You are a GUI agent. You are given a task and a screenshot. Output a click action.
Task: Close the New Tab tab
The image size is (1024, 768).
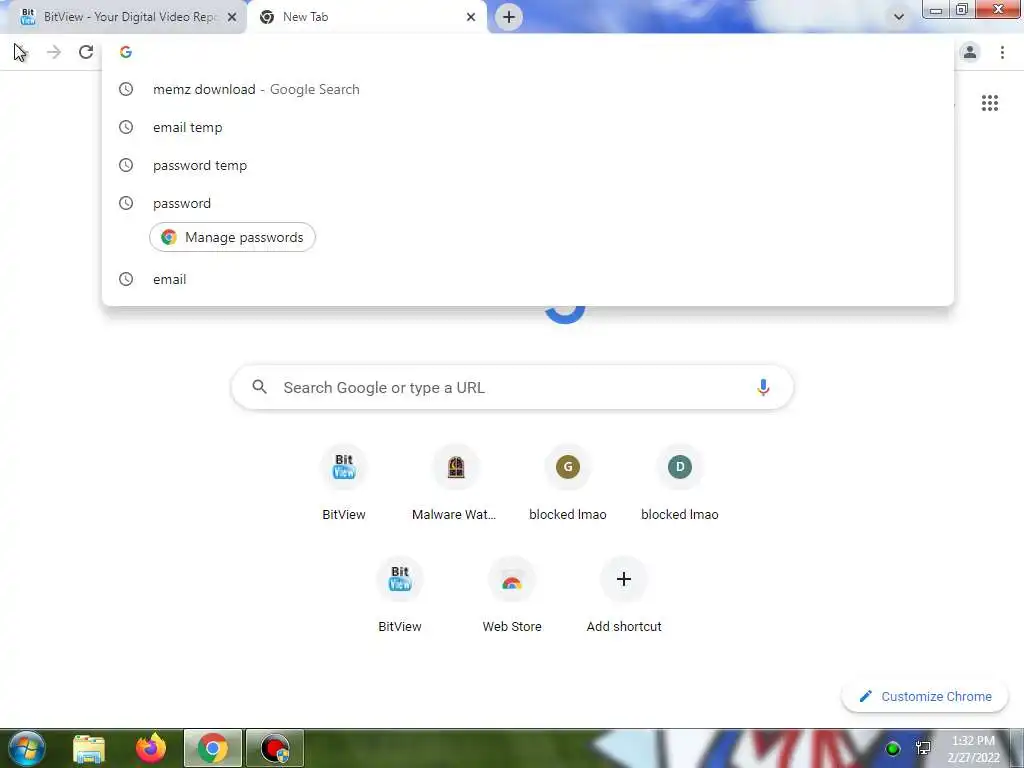[471, 17]
